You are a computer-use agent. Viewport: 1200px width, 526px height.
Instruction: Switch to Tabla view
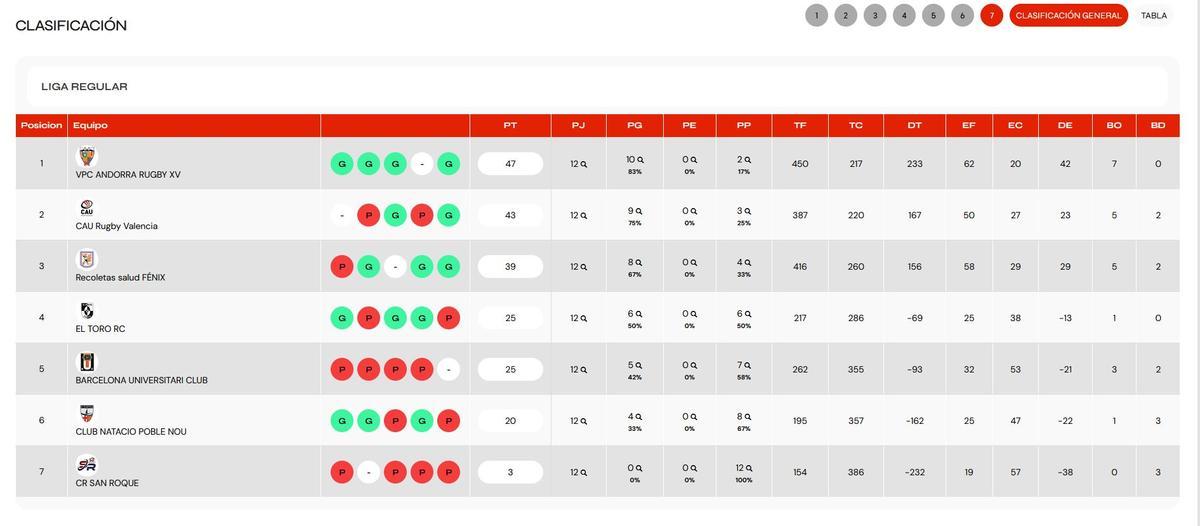pos(1154,15)
